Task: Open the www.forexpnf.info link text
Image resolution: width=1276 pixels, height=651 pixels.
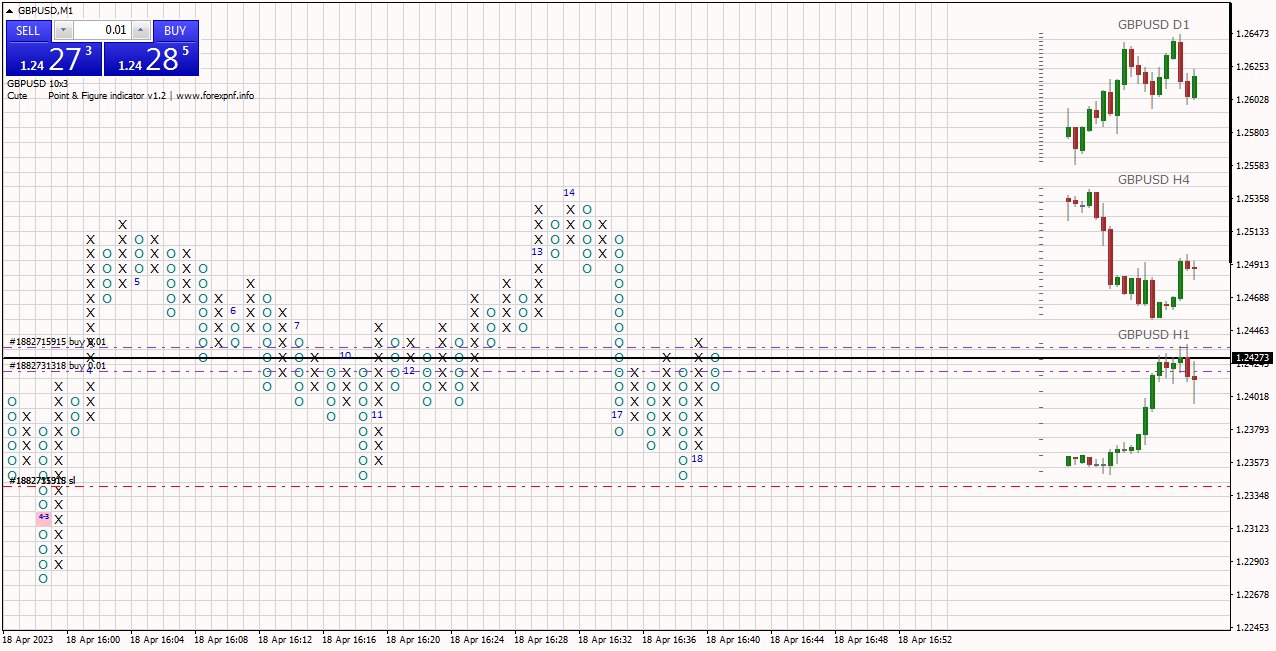Action: [x=215, y=96]
